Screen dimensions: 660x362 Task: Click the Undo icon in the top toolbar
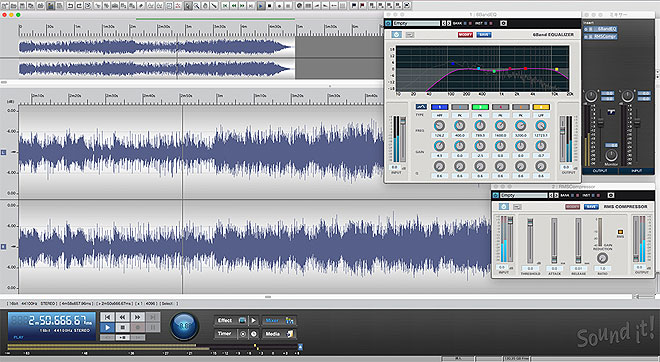click(70, 6)
